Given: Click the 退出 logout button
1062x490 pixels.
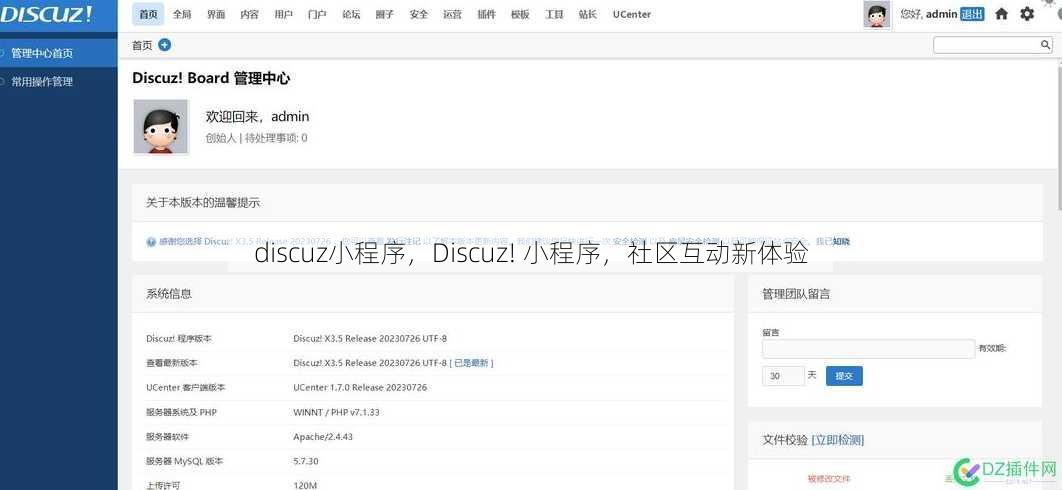Looking at the screenshot, I should tap(972, 14).
